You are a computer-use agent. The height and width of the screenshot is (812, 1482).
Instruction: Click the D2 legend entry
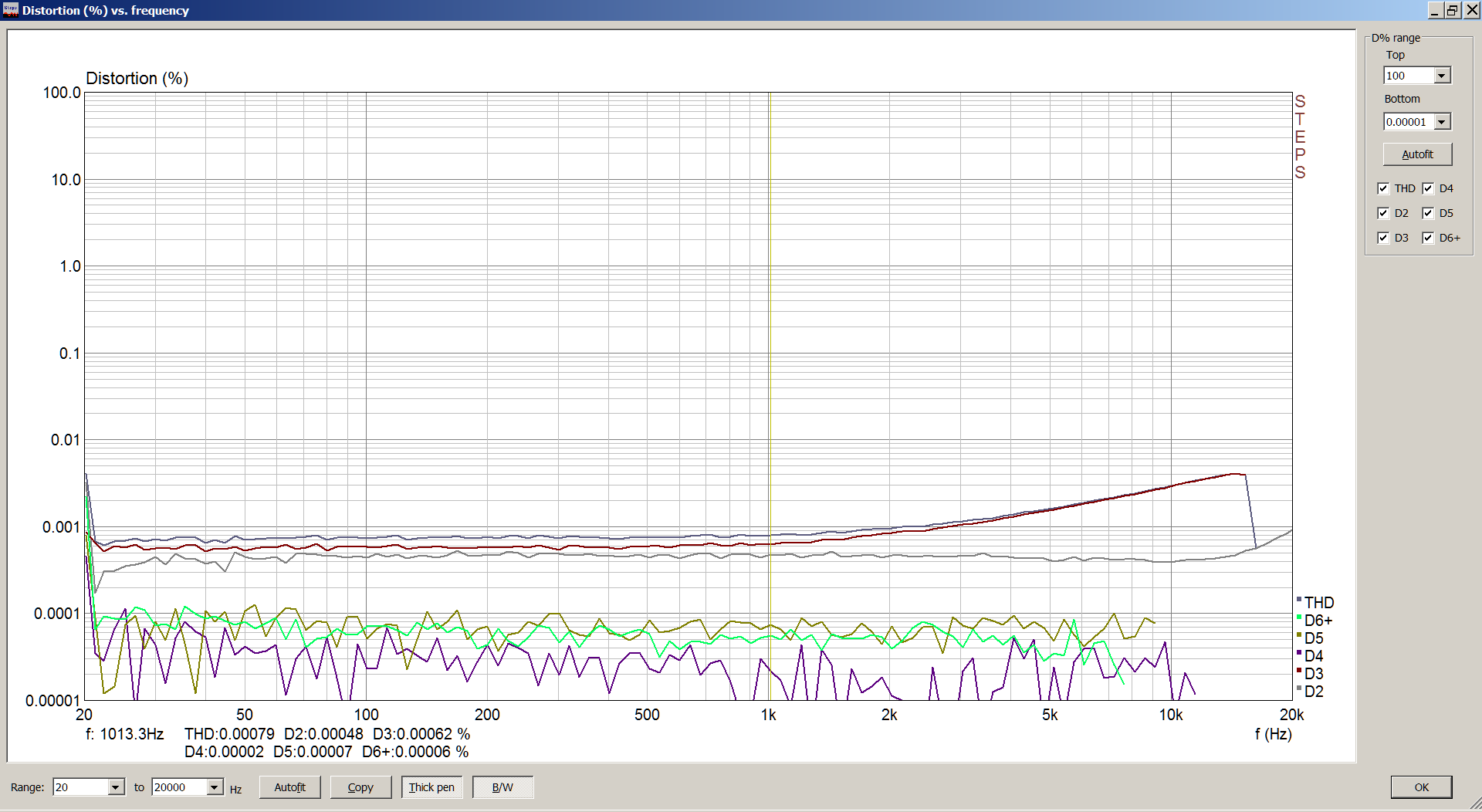tap(1310, 692)
